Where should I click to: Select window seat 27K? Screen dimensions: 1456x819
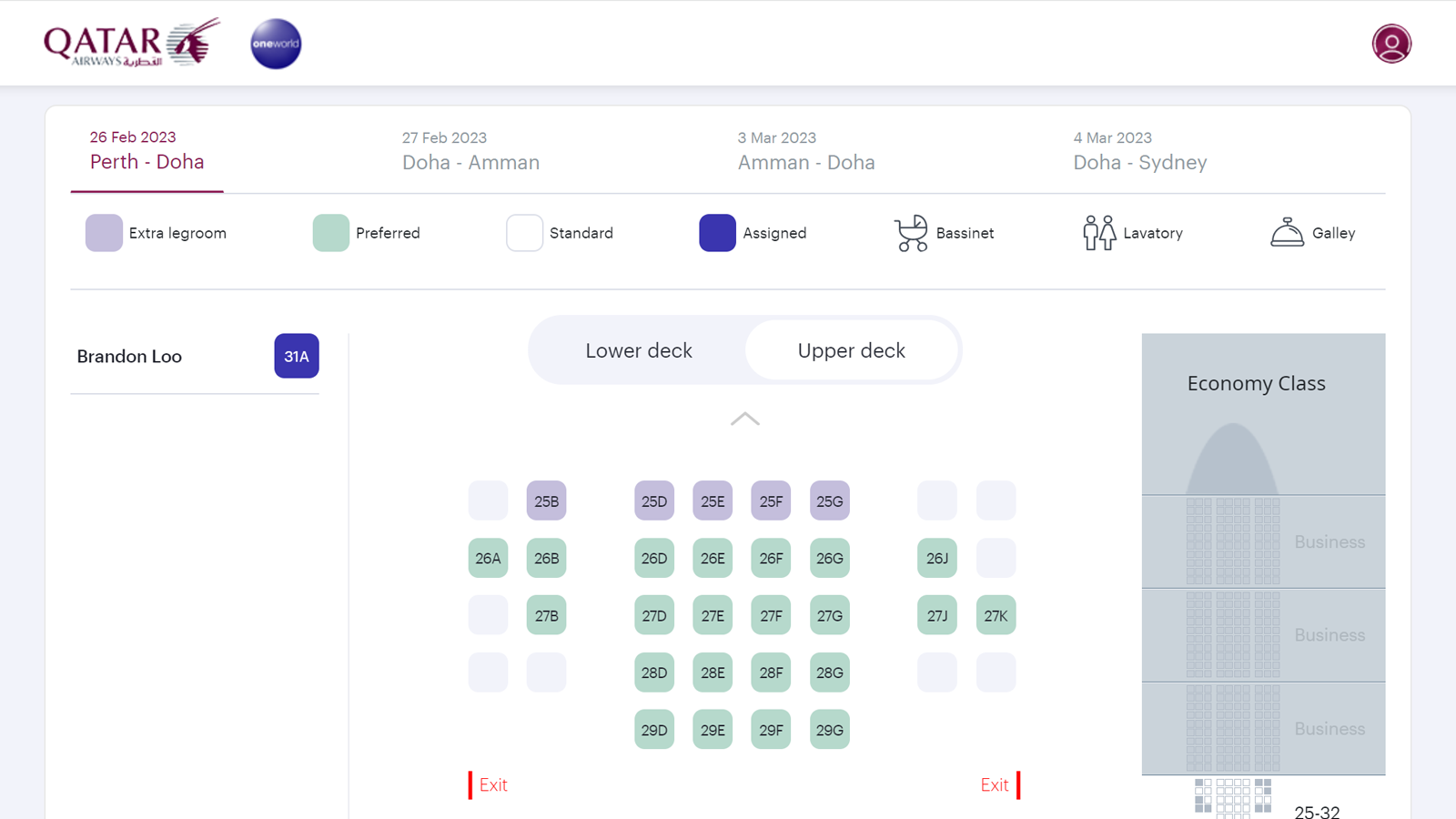point(996,615)
